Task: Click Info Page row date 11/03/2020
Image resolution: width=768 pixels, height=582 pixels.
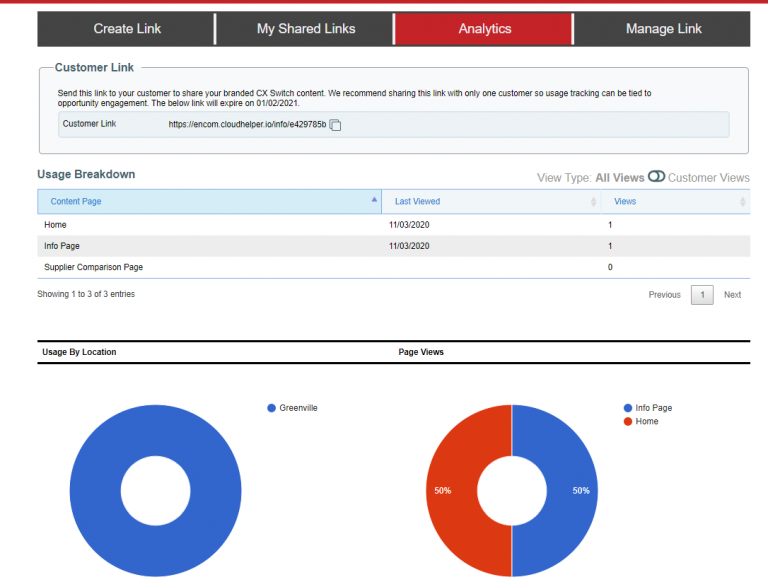Action: coord(409,246)
